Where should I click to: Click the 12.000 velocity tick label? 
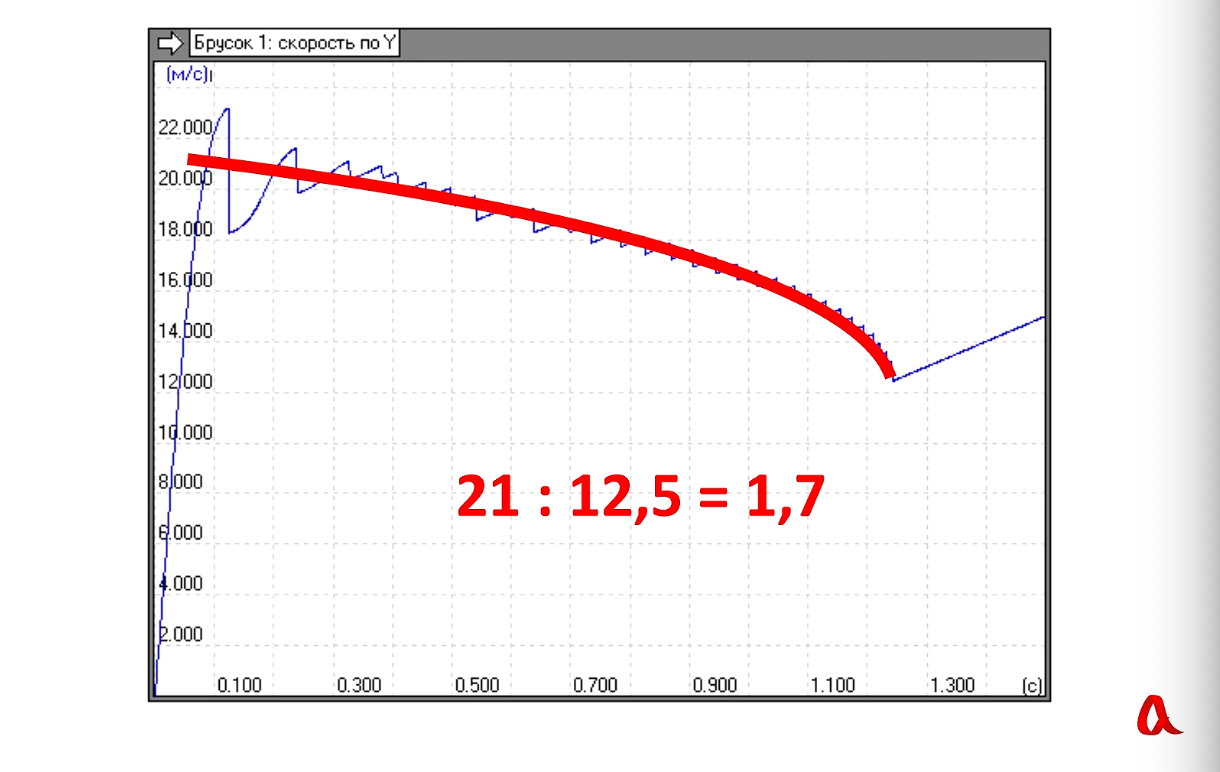185,382
